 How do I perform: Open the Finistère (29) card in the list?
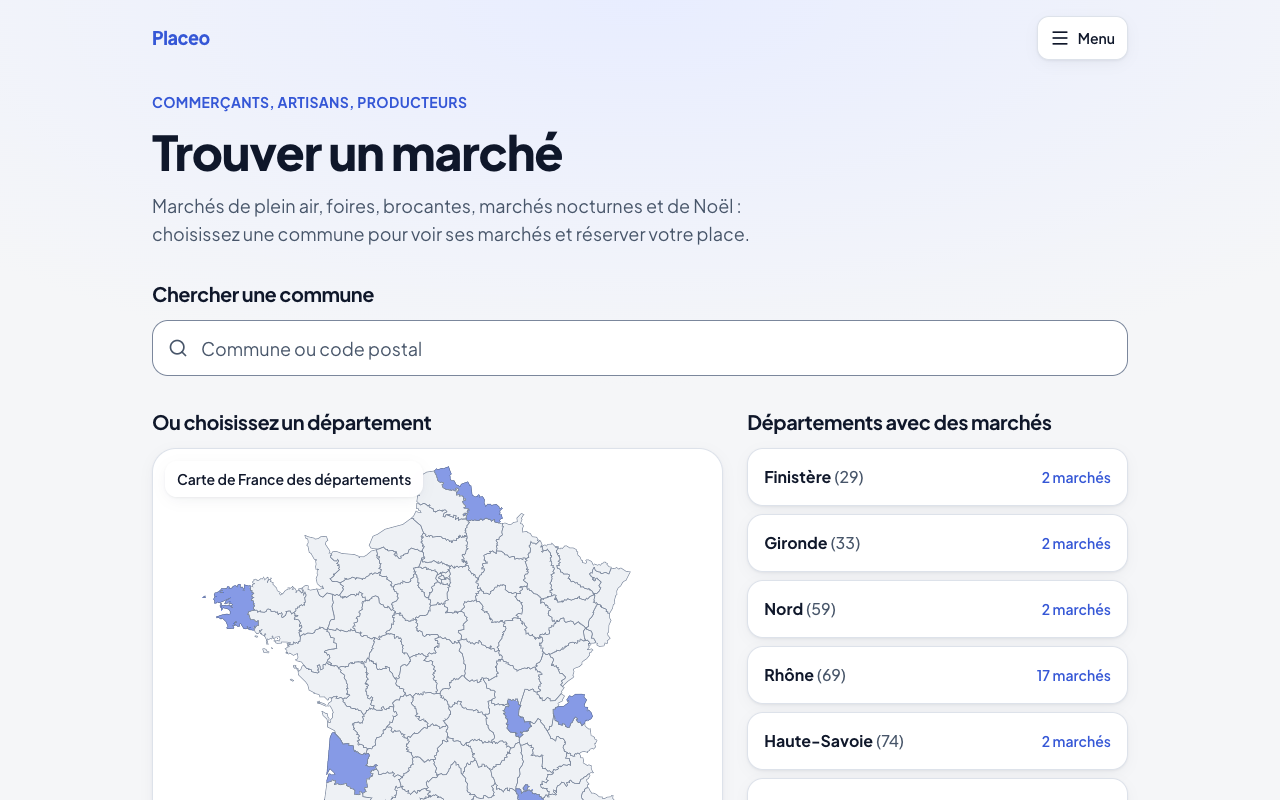pos(937,477)
